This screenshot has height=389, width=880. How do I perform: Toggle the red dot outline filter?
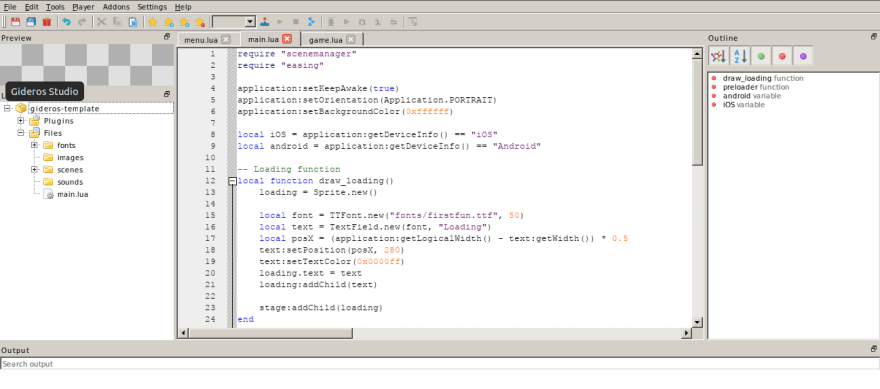coord(782,56)
